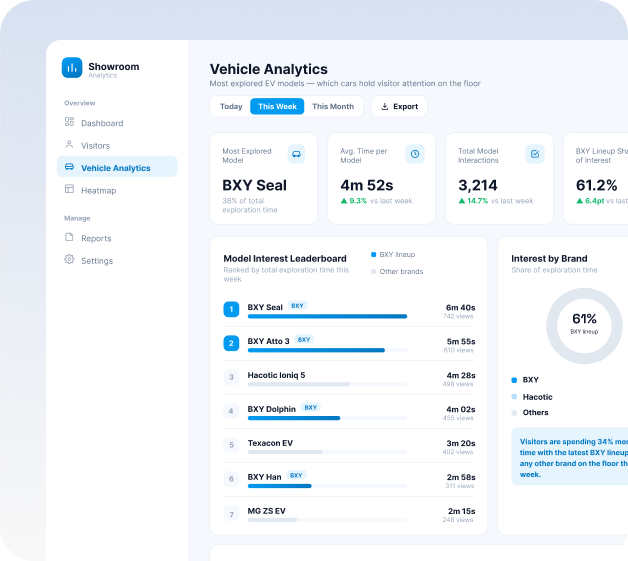This screenshot has width=628, height=561.
Task: Click BXY Han in the leaderboard
Action: pyautogui.click(x=264, y=477)
